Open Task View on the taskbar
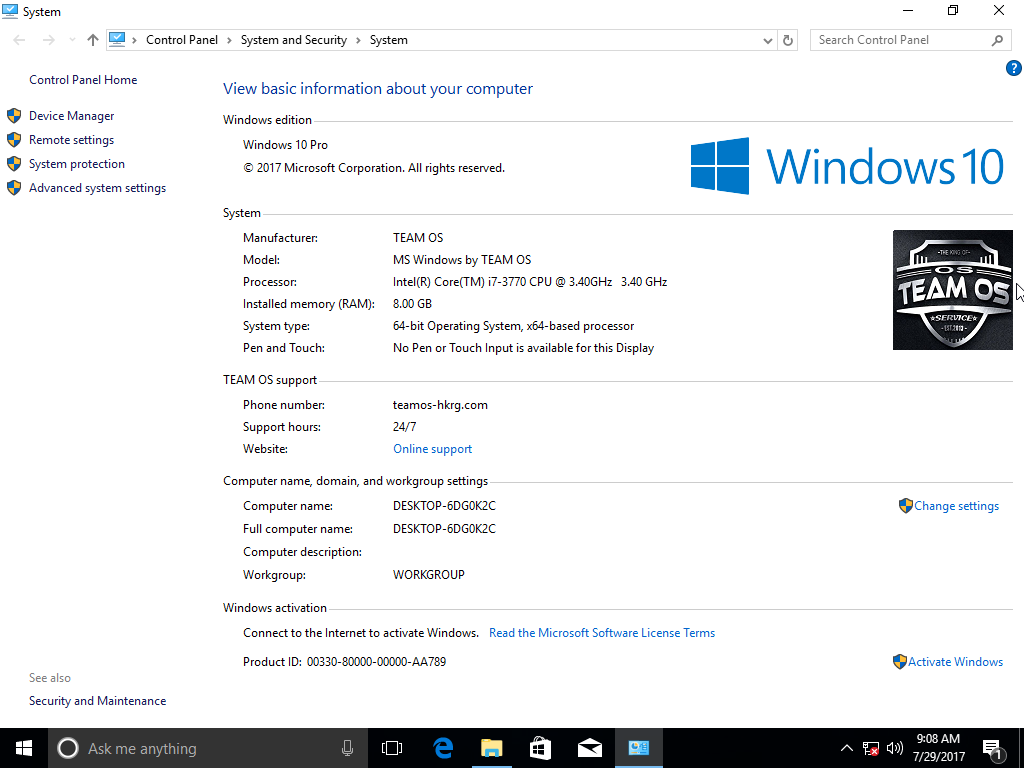Image resolution: width=1024 pixels, height=768 pixels. point(392,748)
